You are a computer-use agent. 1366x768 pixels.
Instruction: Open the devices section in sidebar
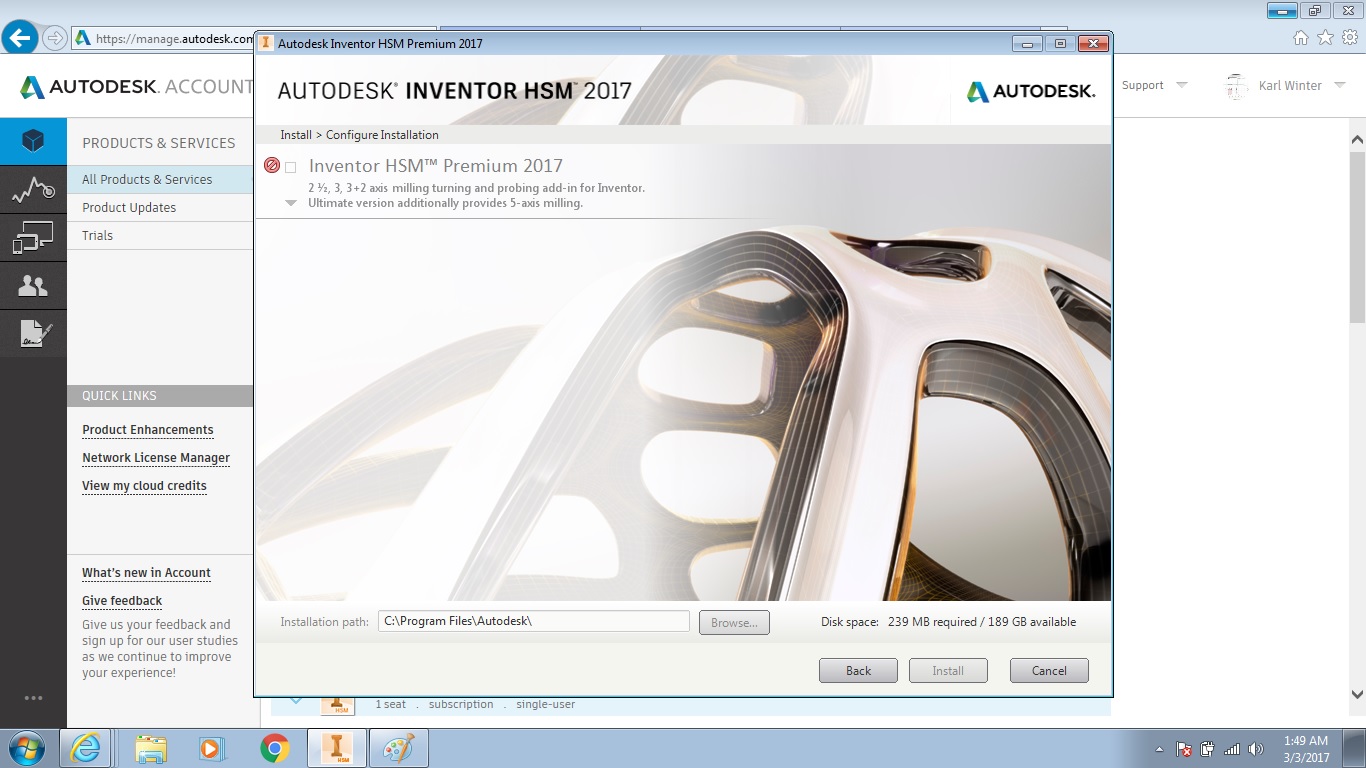pos(33,237)
